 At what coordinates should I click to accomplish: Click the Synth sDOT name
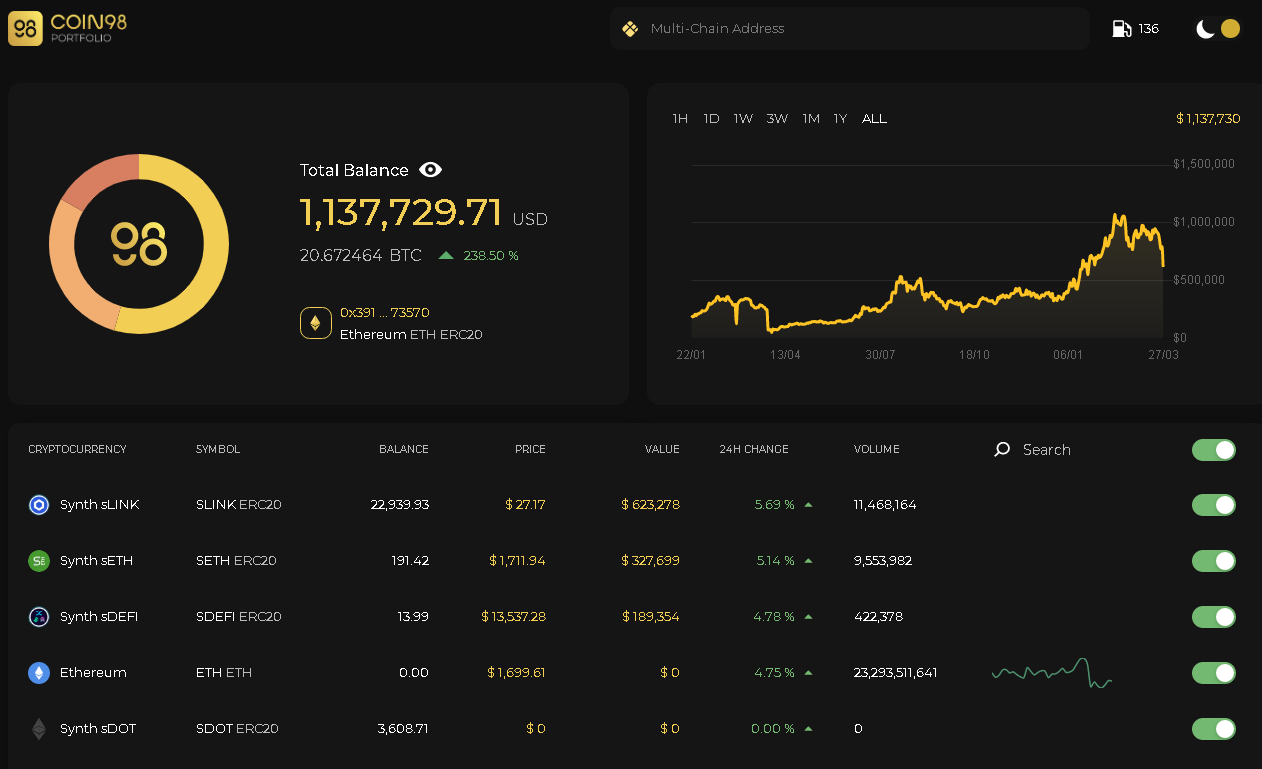click(98, 729)
